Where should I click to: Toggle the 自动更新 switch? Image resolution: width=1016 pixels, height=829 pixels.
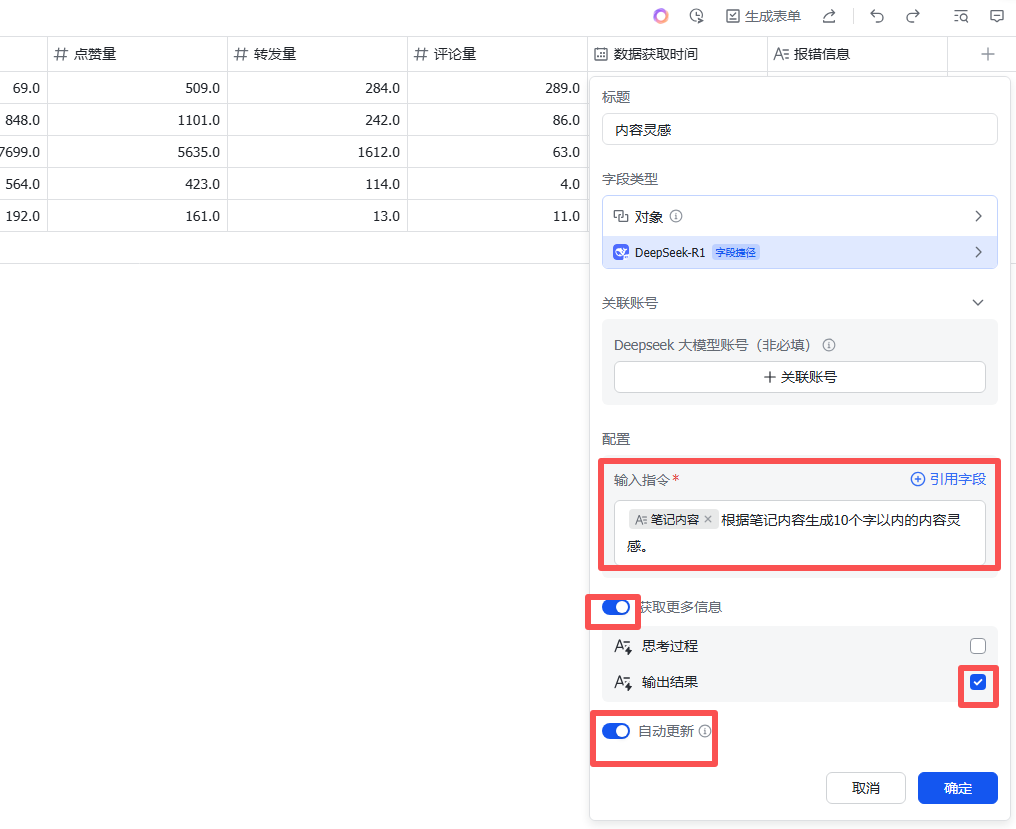click(615, 731)
